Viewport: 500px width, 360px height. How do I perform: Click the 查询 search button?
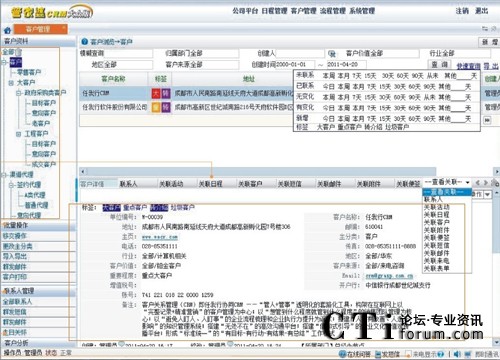[439, 64]
